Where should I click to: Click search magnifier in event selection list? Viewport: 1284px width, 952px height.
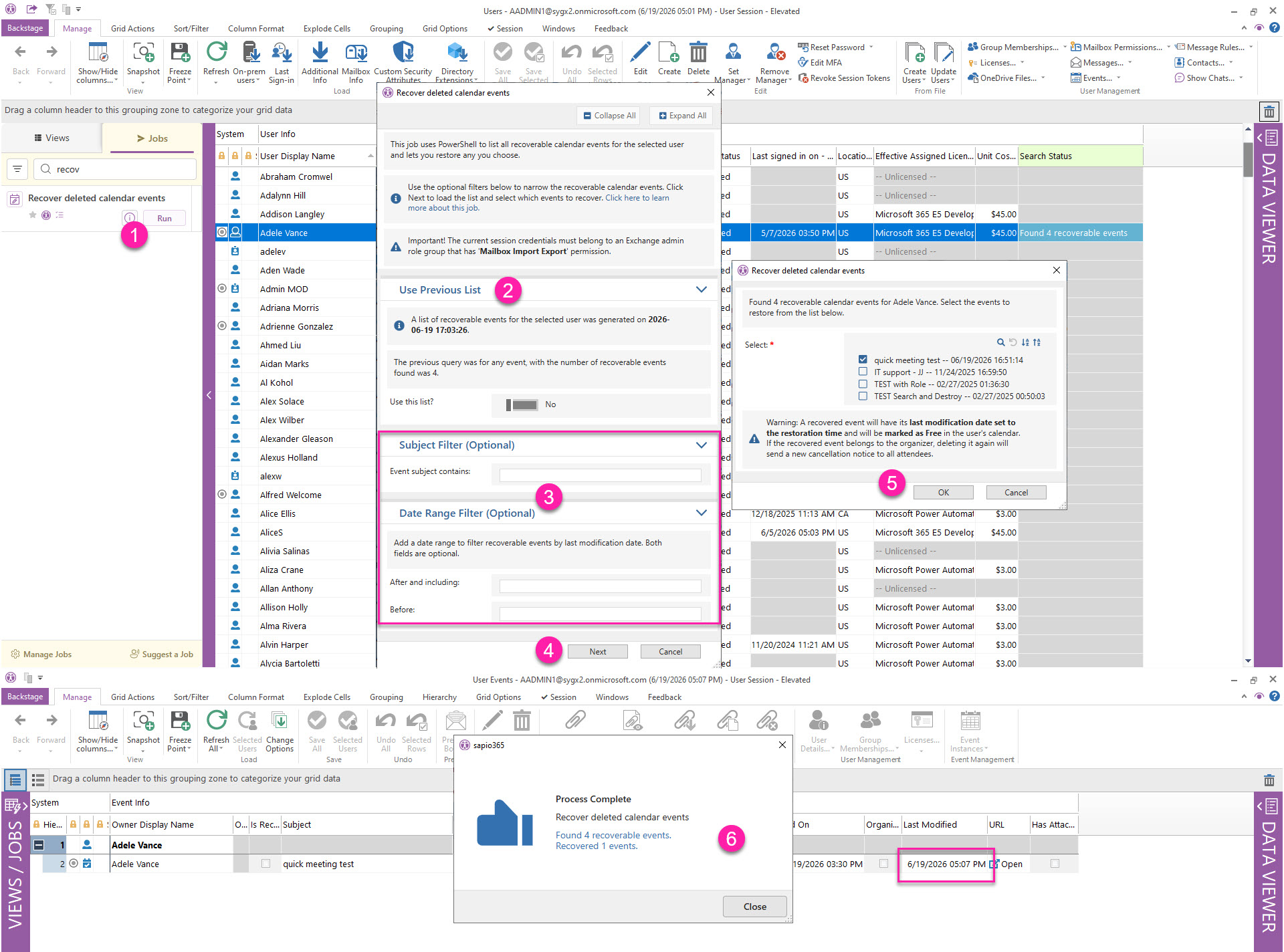(x=1000, y=342)
